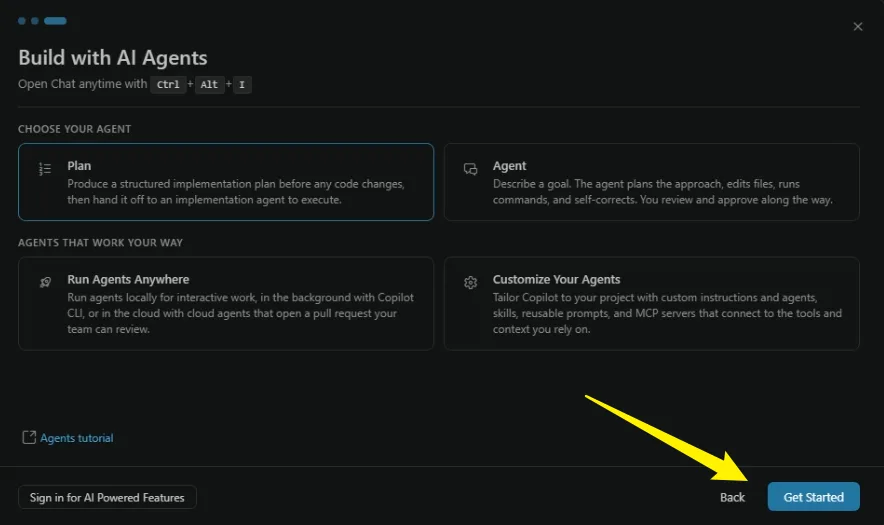Click Sign in for AI Powered Features

tap(107, 497)
